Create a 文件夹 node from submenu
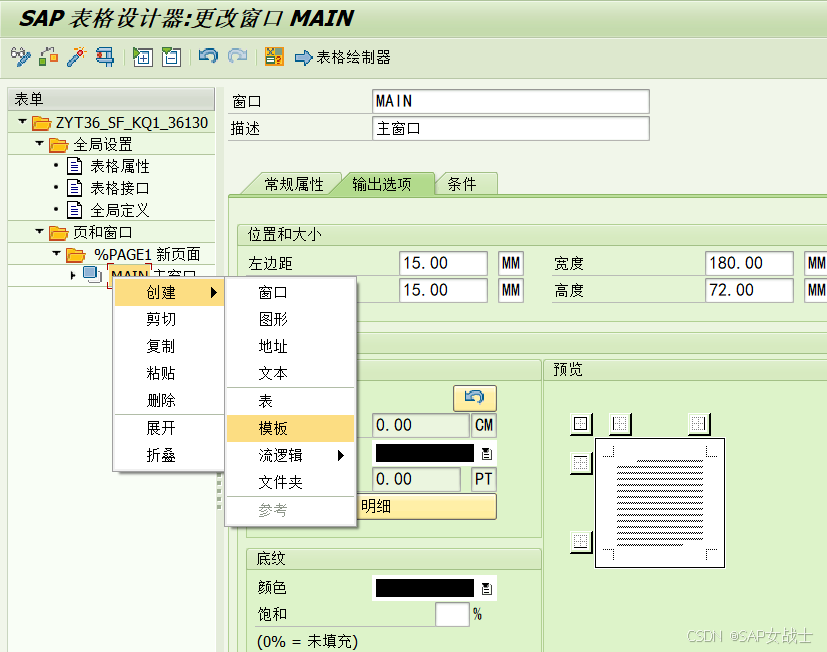The width and height of the screenshot is (827, 652). (x=290, y=482)
